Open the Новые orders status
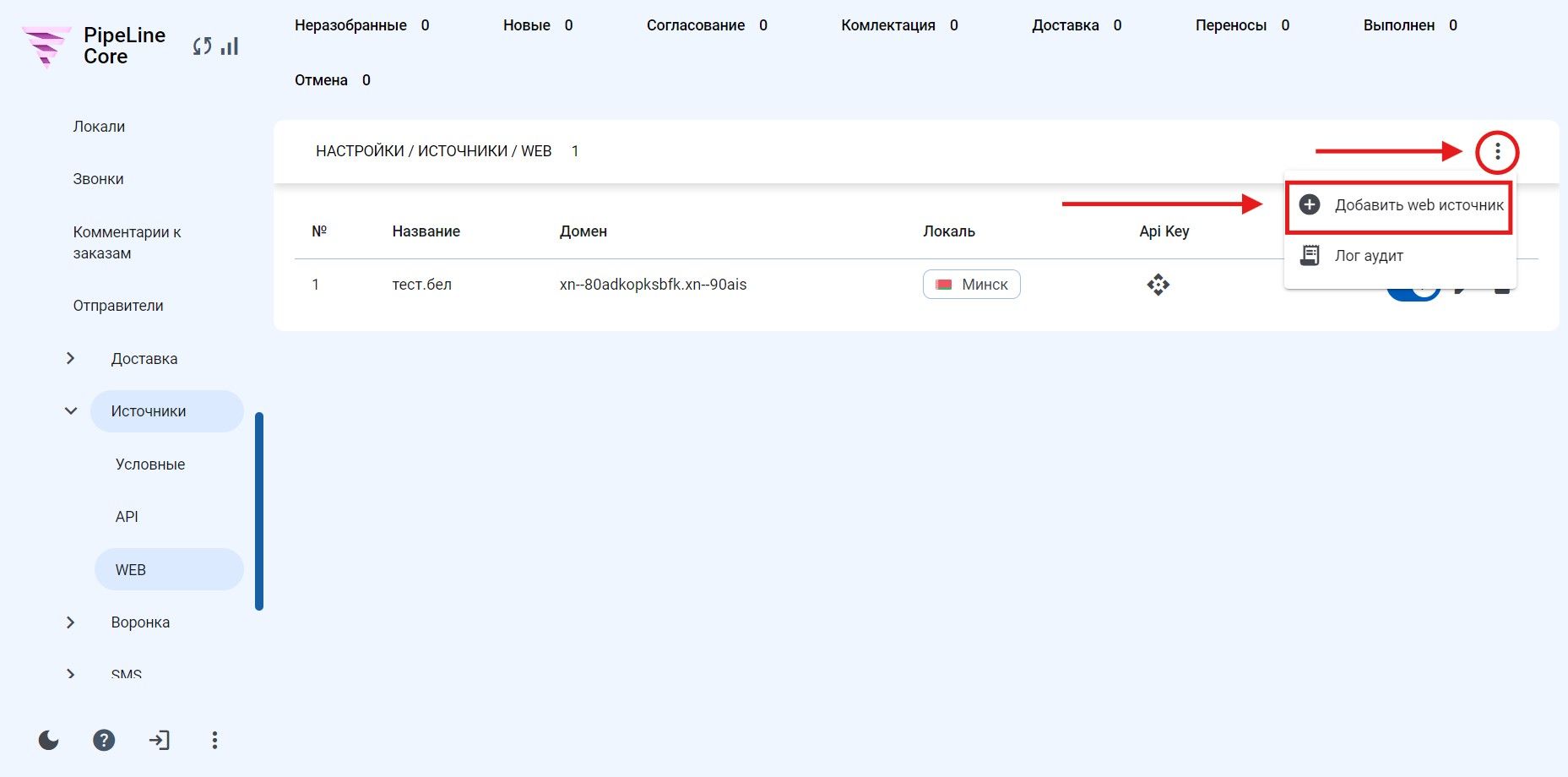Image resolution: width=1568 pixels, height=777 pixels. [x=538, y=25]
